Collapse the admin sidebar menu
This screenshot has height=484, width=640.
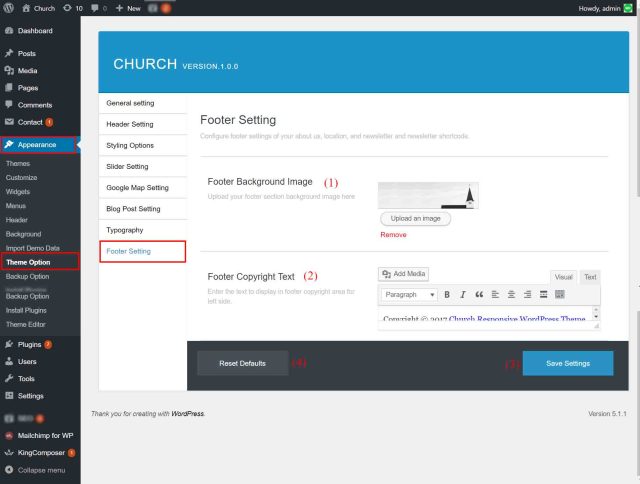[40, 470]
